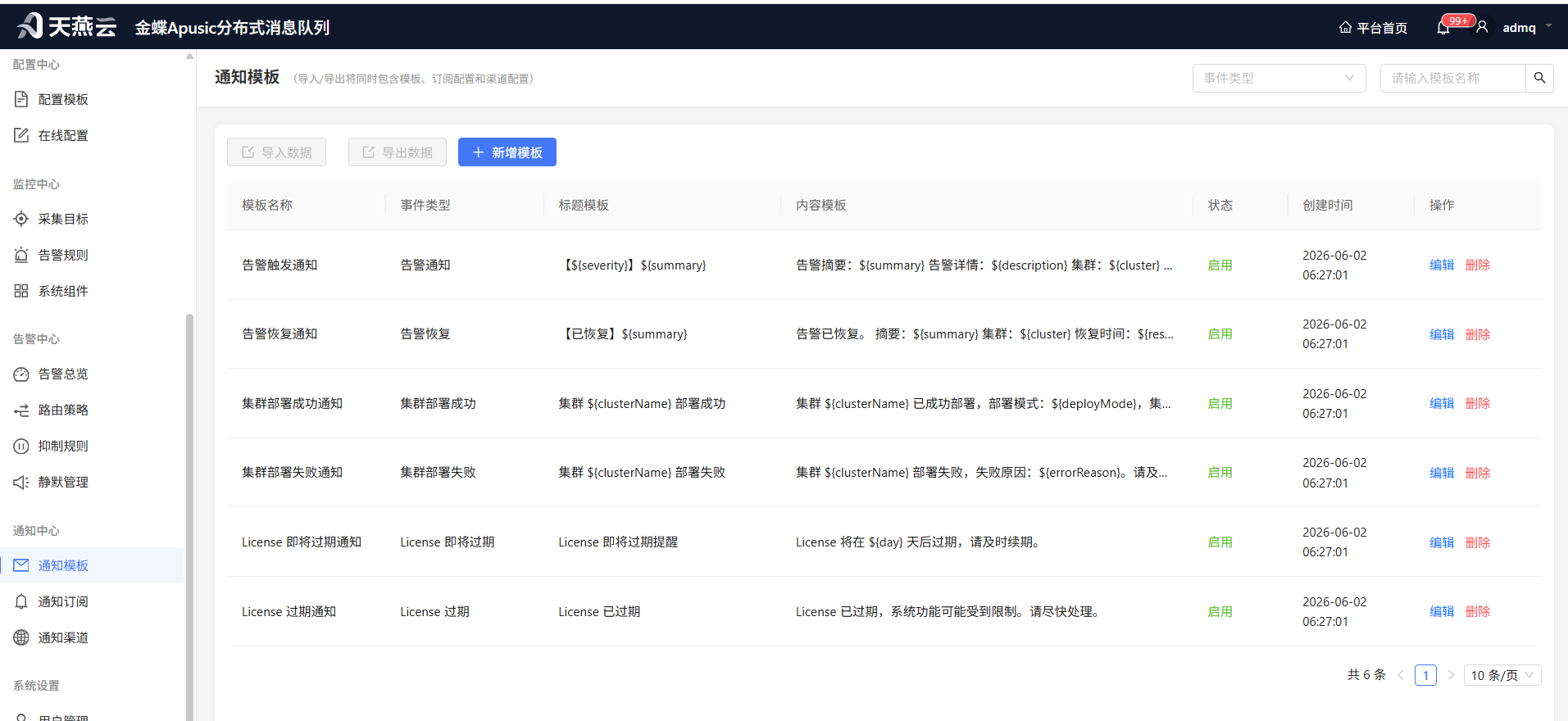This screenshot has height=721, width=1568.
Task: Edit the 告警恢复通知 template
Action: (x=1442, y=334)
